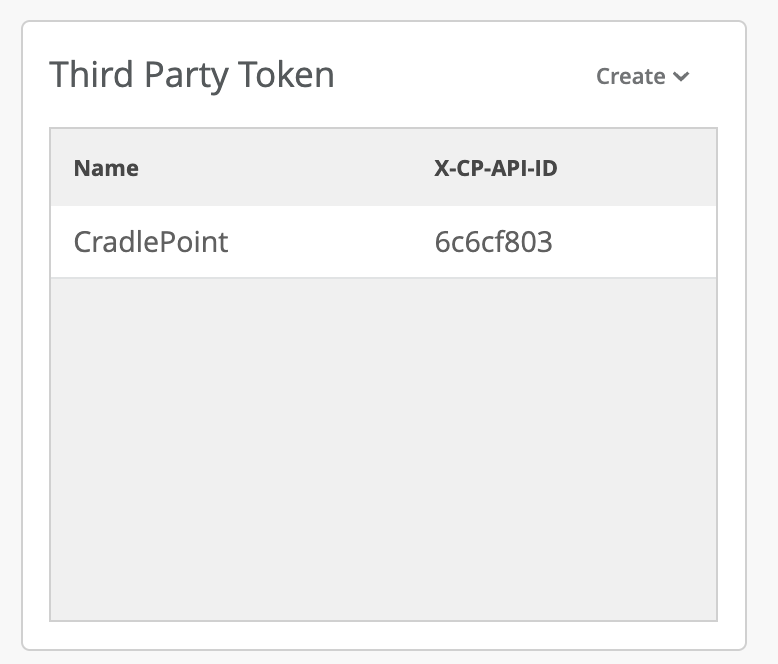
Task: Sort tokens by the Name column
Action: (106, 168)
